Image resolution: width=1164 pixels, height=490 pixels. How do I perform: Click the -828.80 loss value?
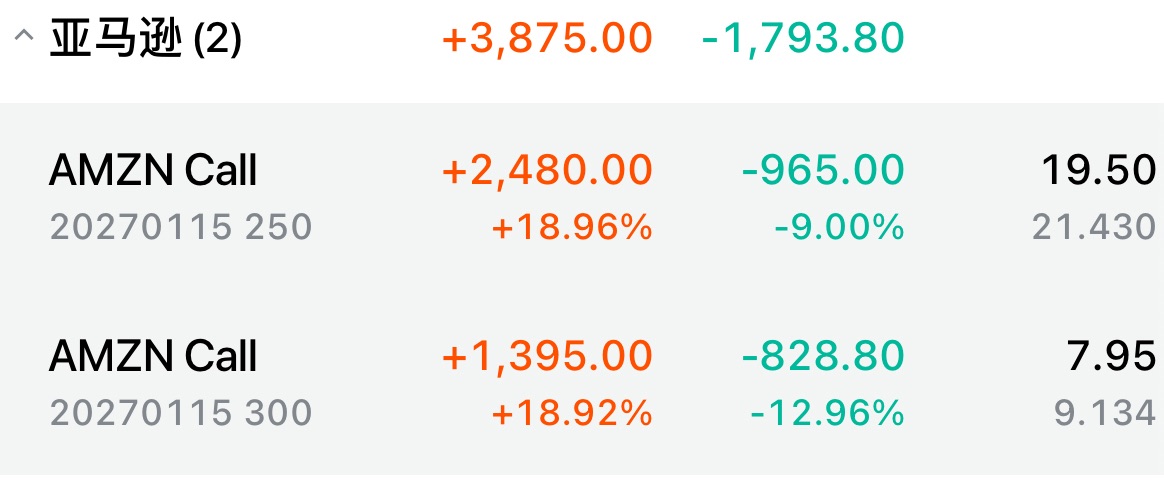tap(823, 355)
